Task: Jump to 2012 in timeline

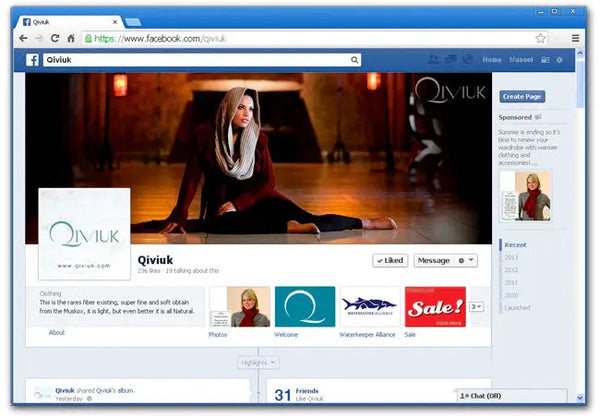Action: [511, 270]
